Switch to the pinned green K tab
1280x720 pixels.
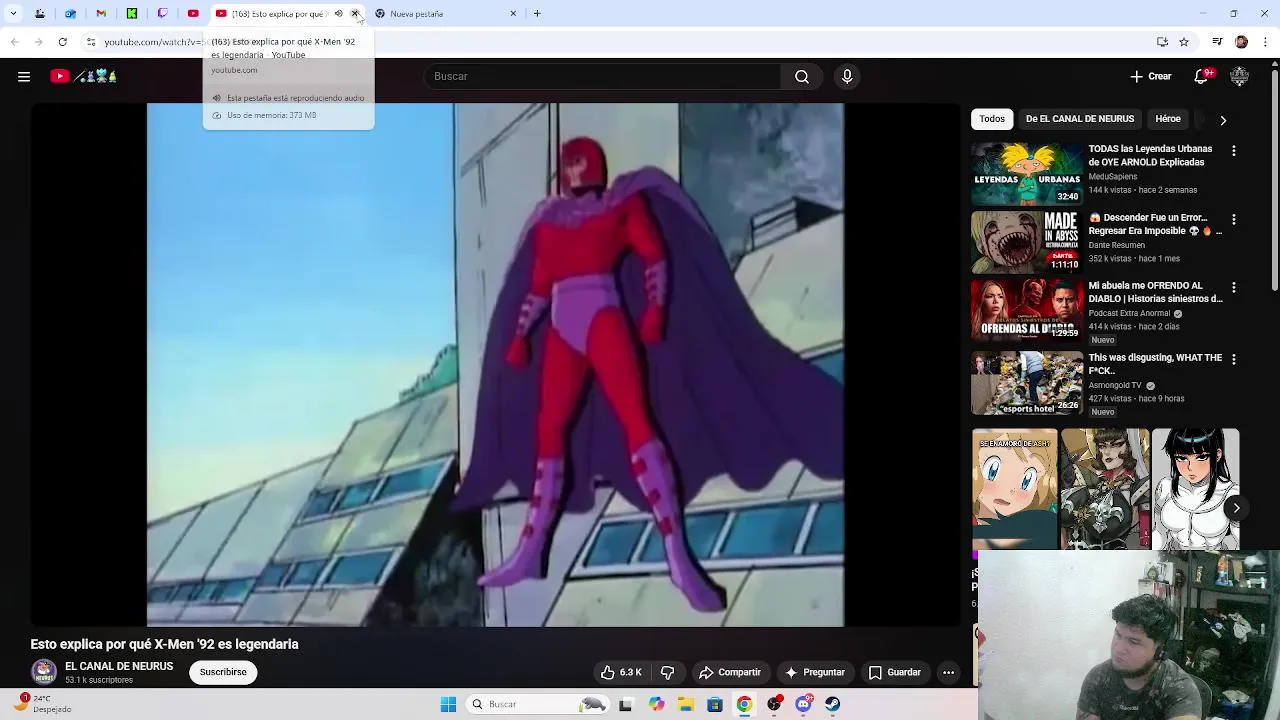point(132,14)
